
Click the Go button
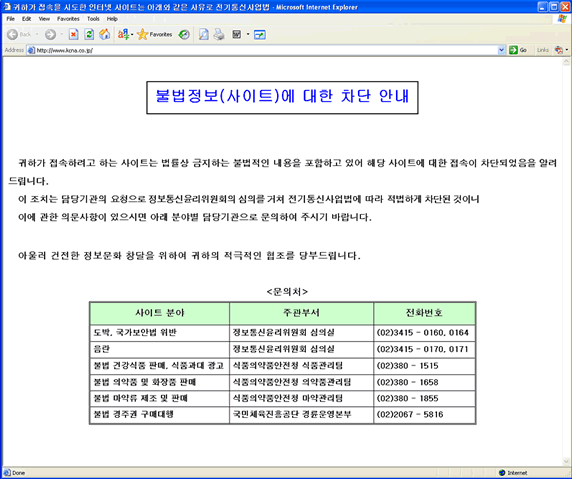point(518,50)
